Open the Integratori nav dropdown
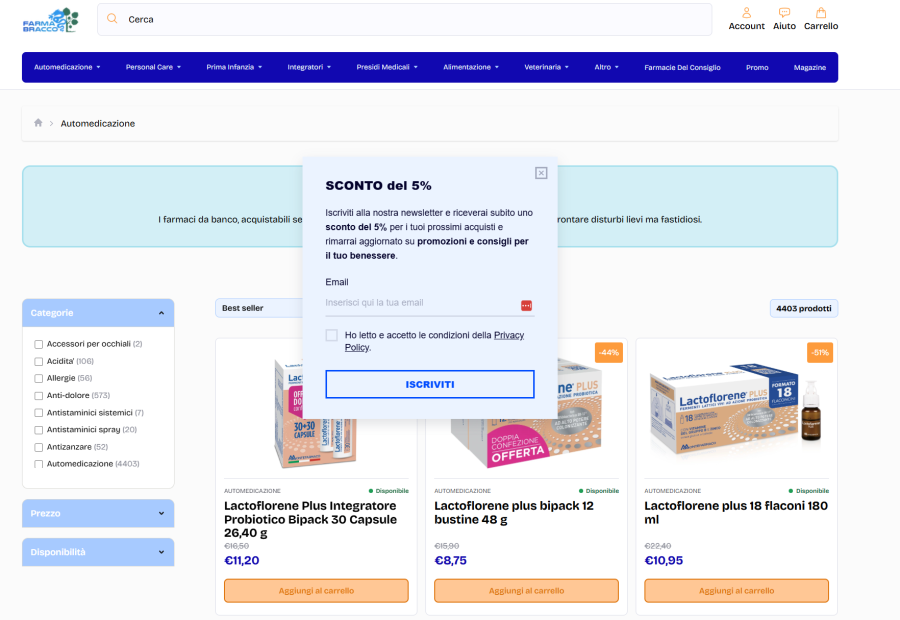This screenshot has height=620, width=900. 309,67
